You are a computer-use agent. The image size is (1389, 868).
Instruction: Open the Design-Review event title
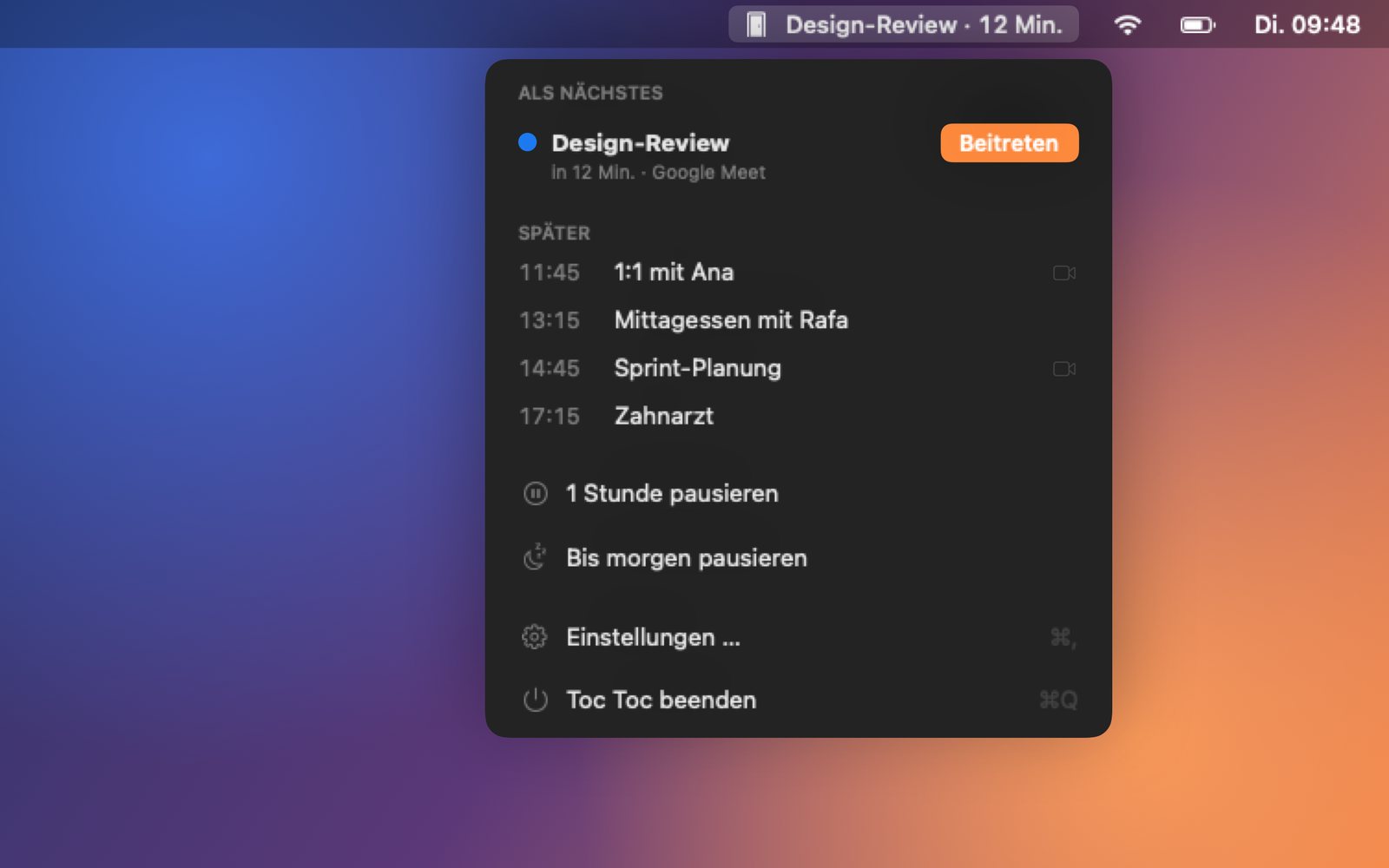pos(641,143)
